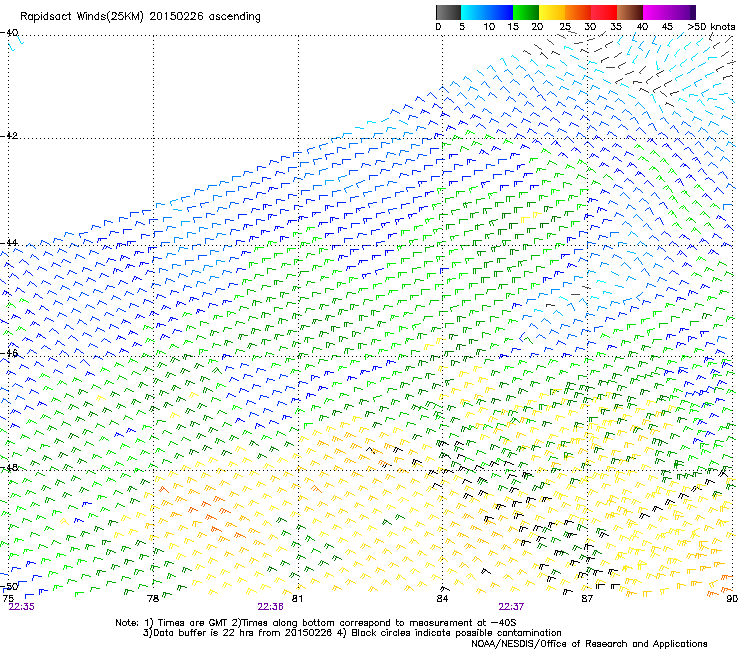The image size is (740, 650).
Task: Click the 22:36 swath time marker
Action: point(270,607)
